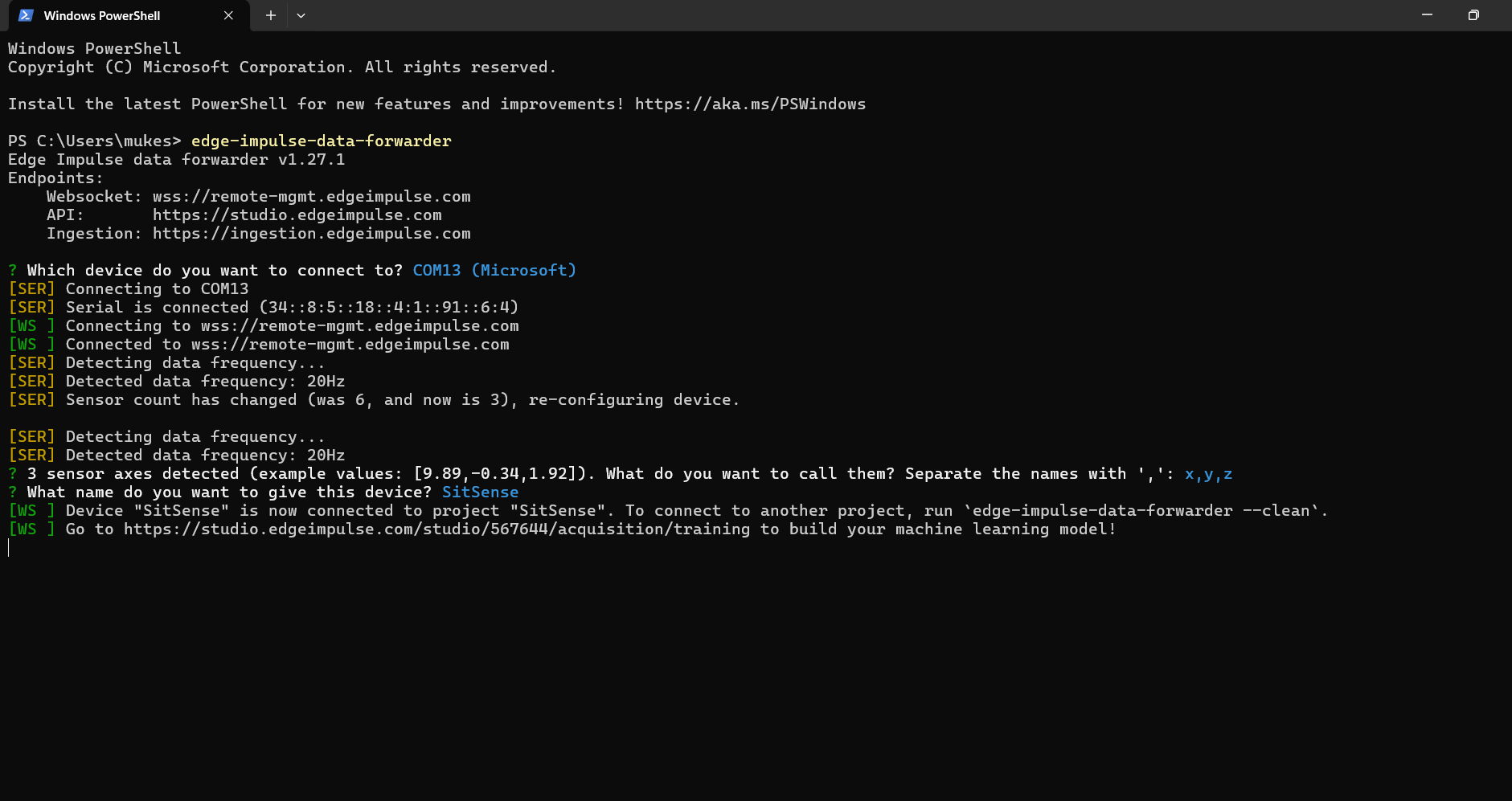Viewport: 1512px width, 801px height.
Task: Click the PowerShell icon in the tab
Action: 26,15
